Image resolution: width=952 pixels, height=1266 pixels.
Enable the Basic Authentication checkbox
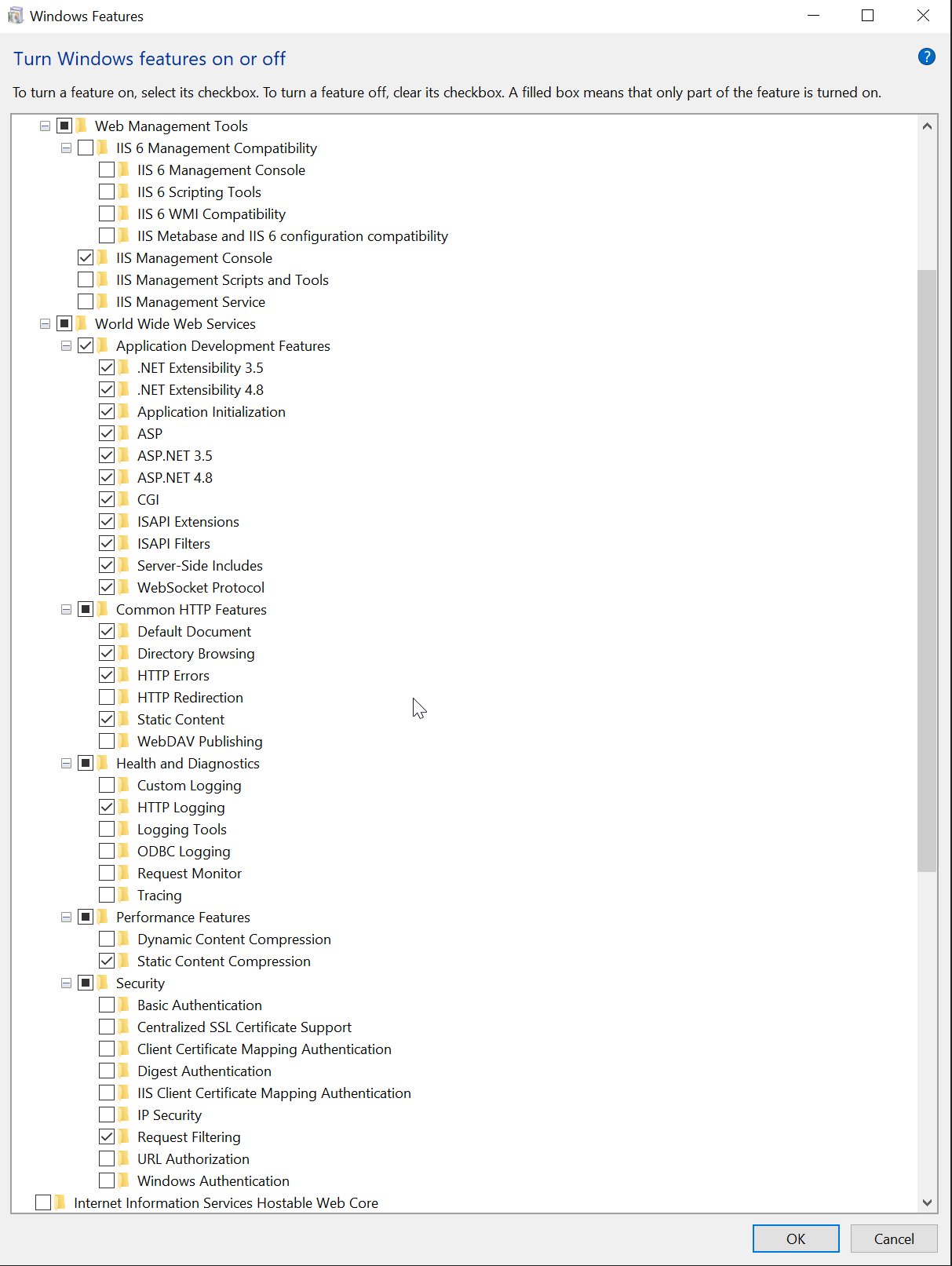pos(107,1005)
